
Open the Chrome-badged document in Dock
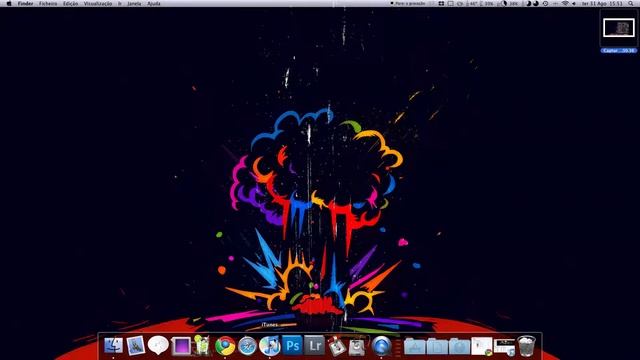pyautogui.click(x=482, y=346)
